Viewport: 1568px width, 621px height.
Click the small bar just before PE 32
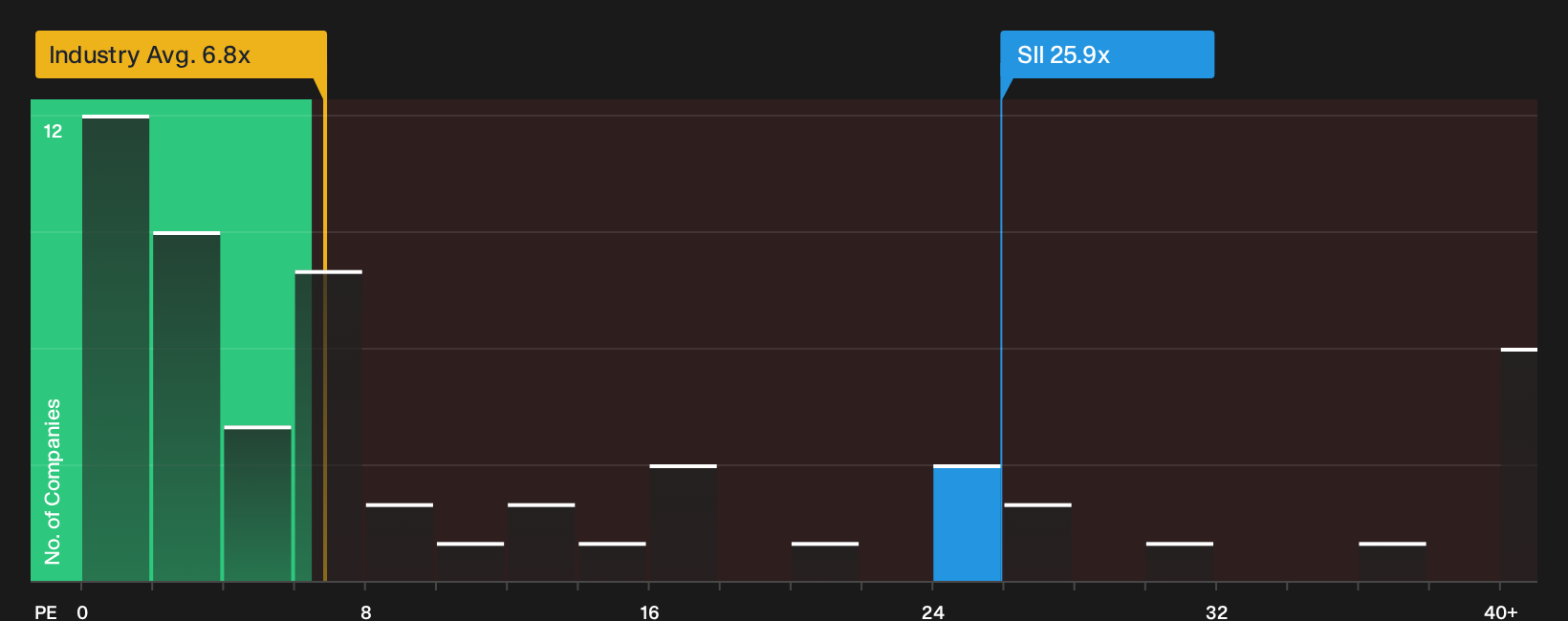click(1180, 562)
